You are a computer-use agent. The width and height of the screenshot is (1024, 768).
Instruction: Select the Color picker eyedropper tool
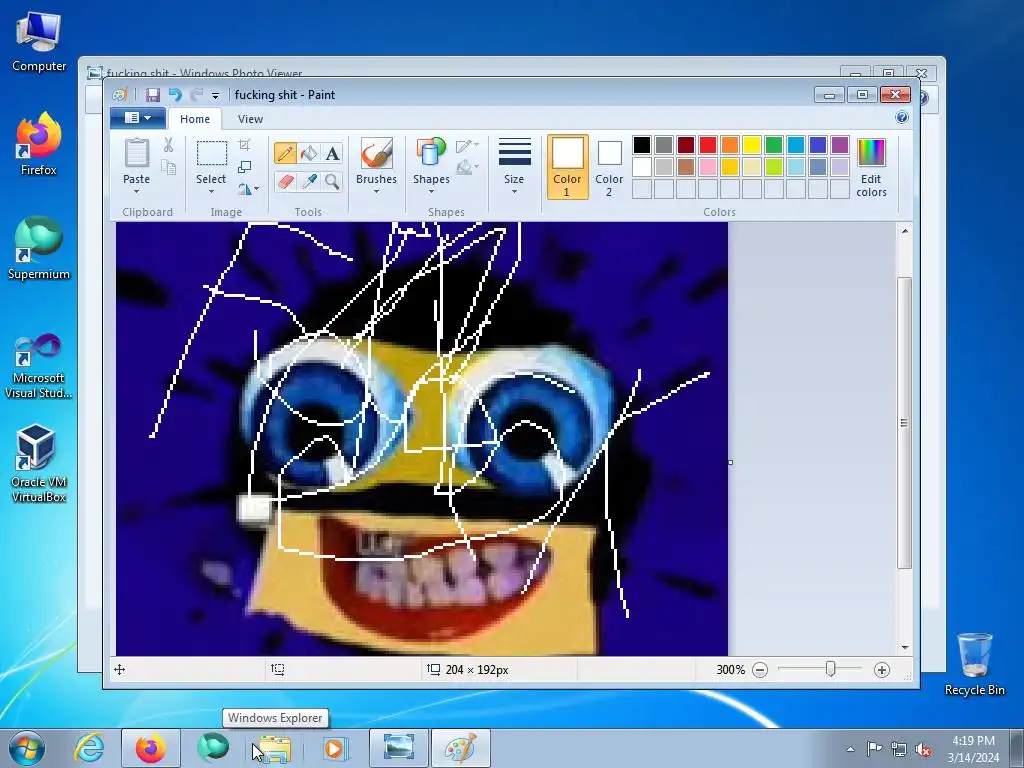309,181
